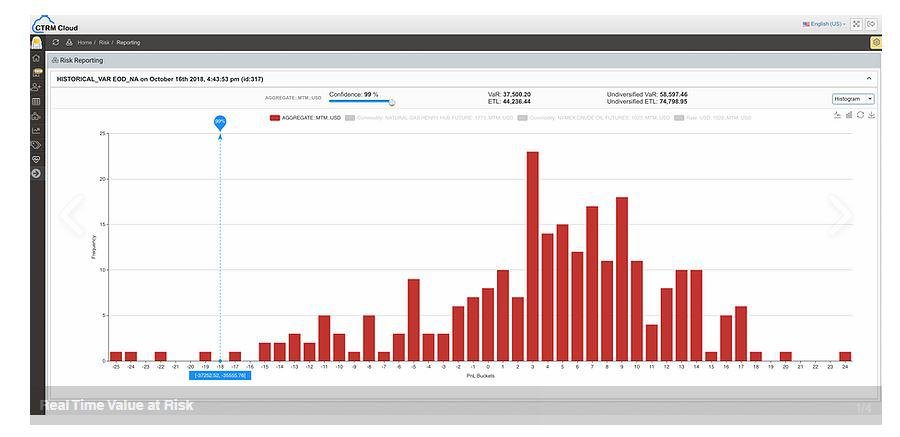
Task: Open the Histogram chart type dropdown
Action: (853, 99)
